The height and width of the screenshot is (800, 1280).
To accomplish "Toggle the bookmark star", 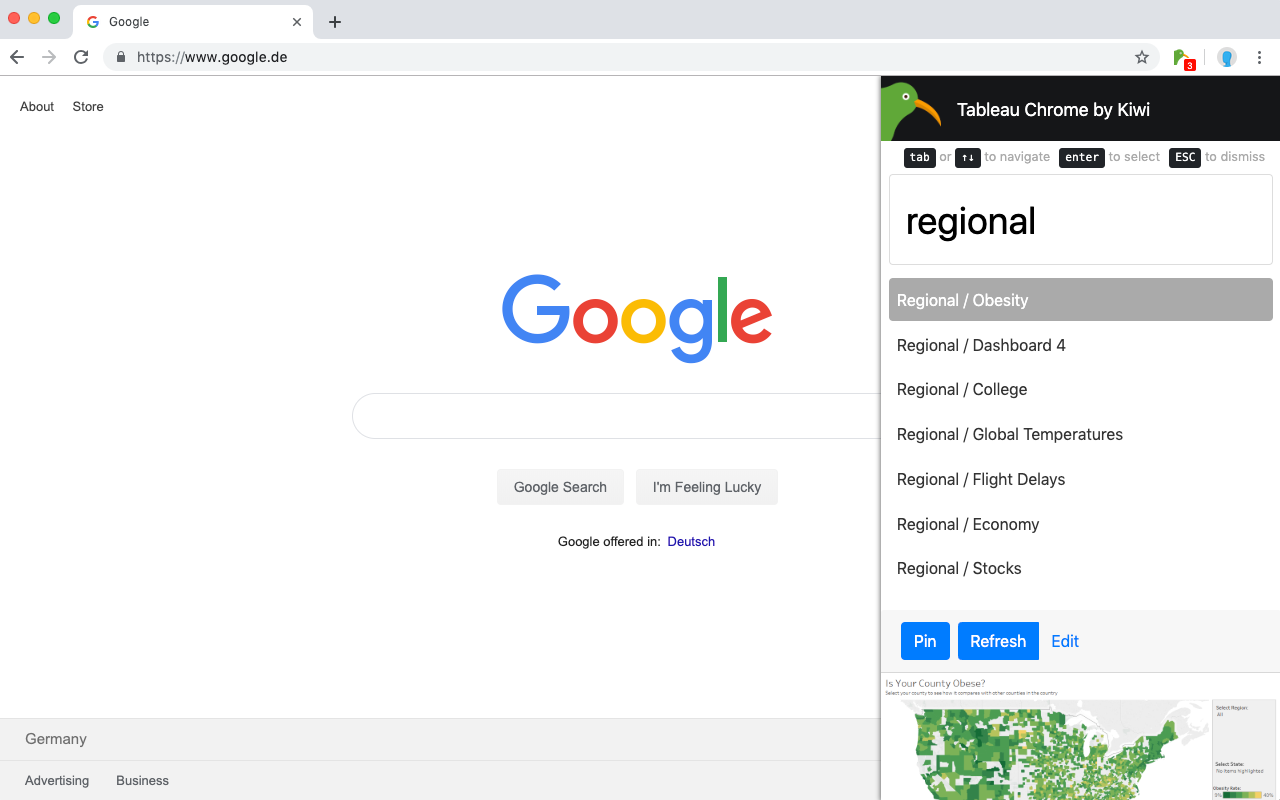I will coord(1141,57).
